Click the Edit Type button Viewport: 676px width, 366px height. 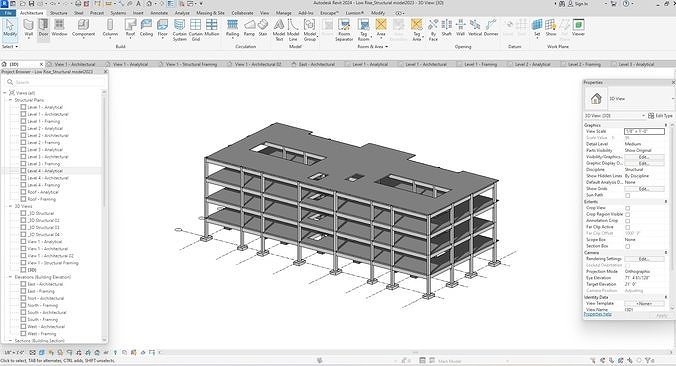pos(660,116)
